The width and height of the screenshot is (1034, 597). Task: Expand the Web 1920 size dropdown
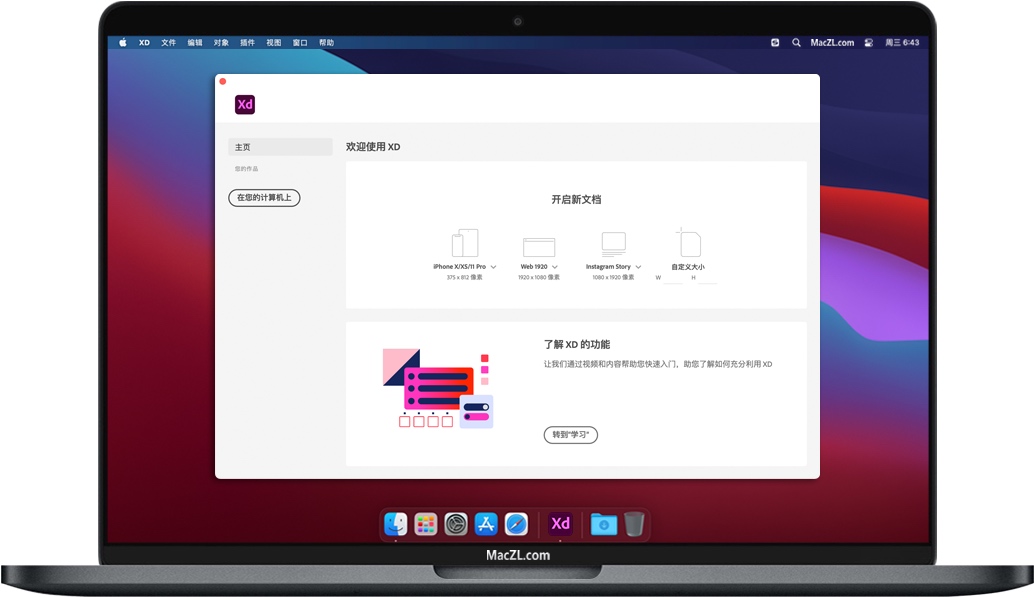(x=555, y=267)
